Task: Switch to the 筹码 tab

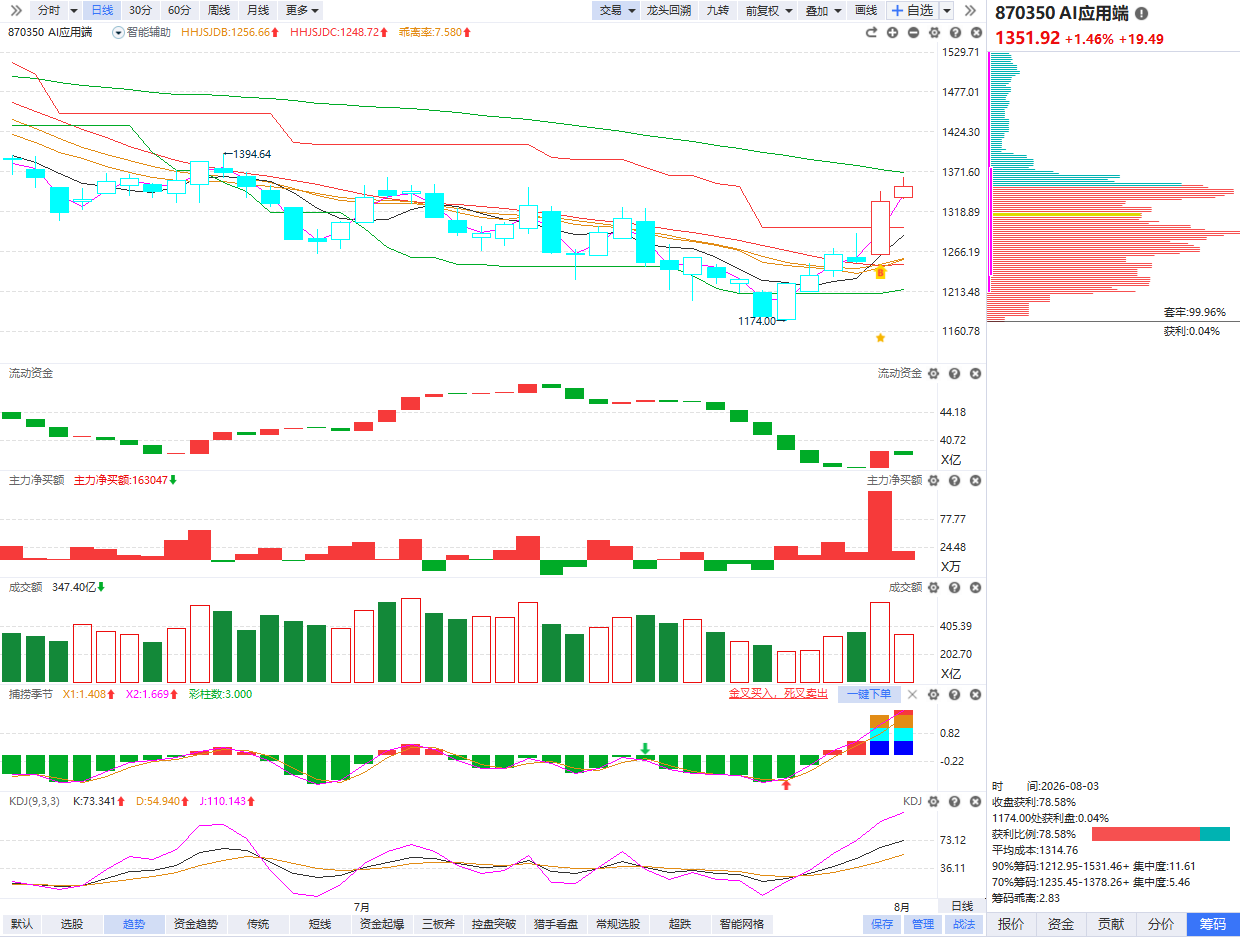Action: click(1212, 924)
